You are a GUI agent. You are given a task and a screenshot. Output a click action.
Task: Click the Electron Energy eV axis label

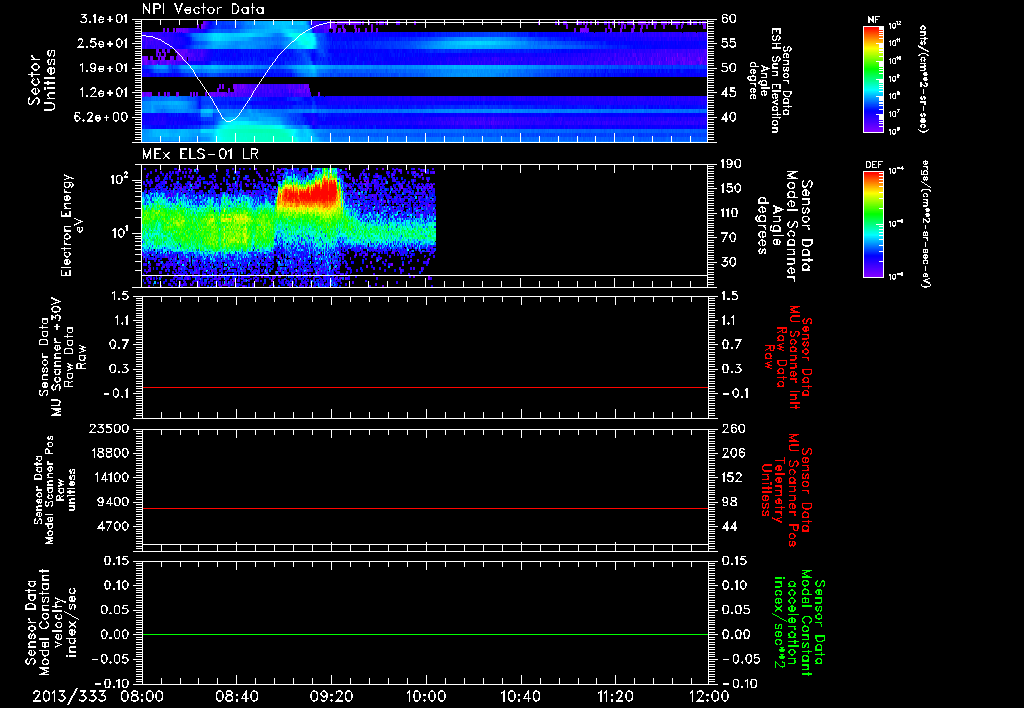click(x=72, y=225)
